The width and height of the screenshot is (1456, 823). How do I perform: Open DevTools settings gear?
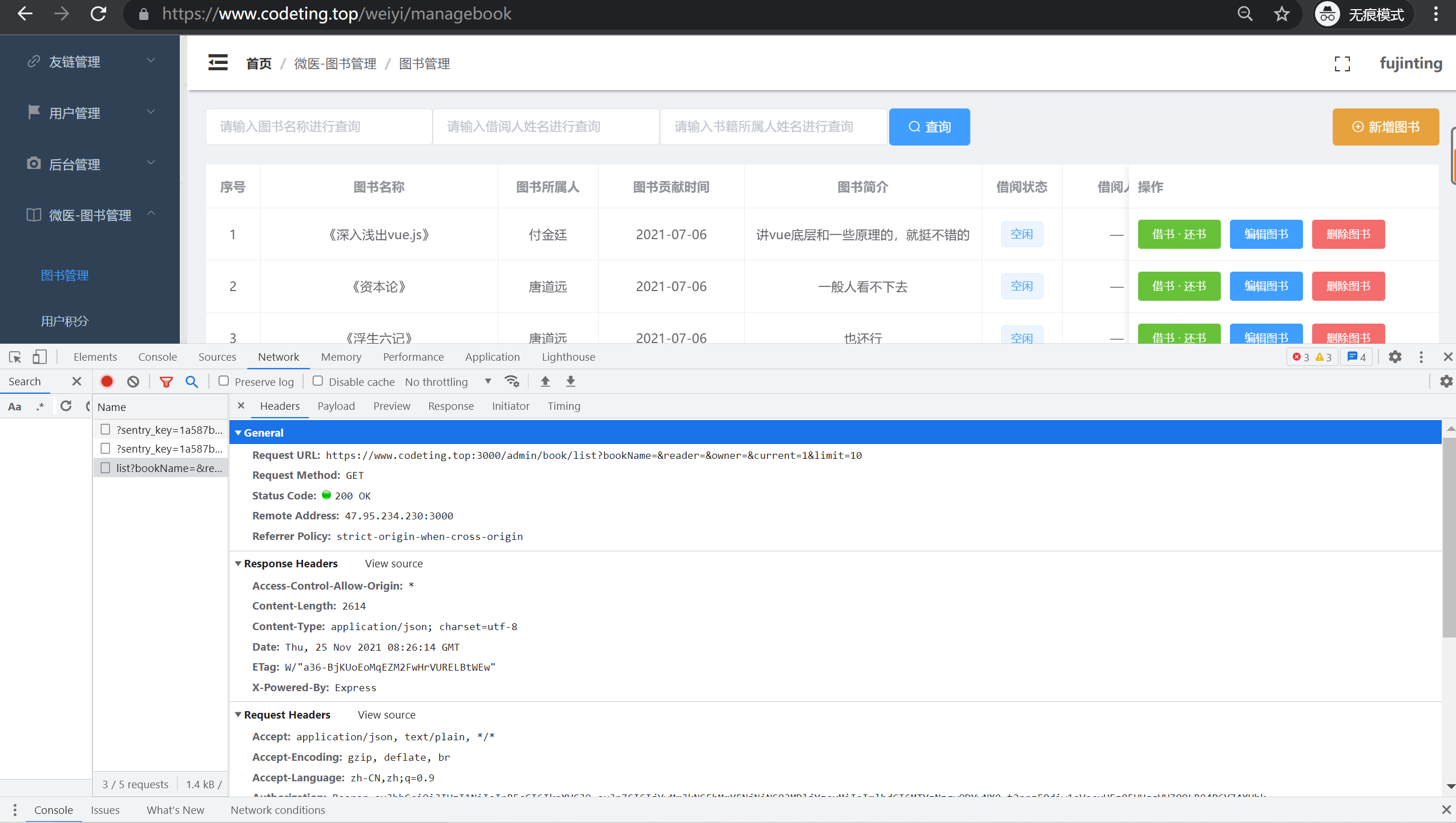coord(1395,357)
